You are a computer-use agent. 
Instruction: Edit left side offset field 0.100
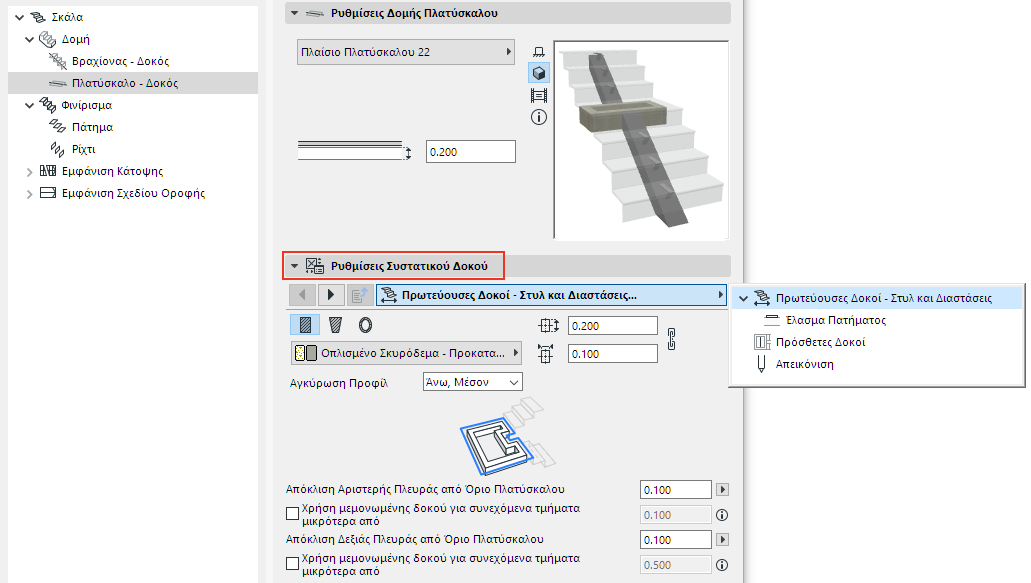pyautogui.click(x=675, y=490)
